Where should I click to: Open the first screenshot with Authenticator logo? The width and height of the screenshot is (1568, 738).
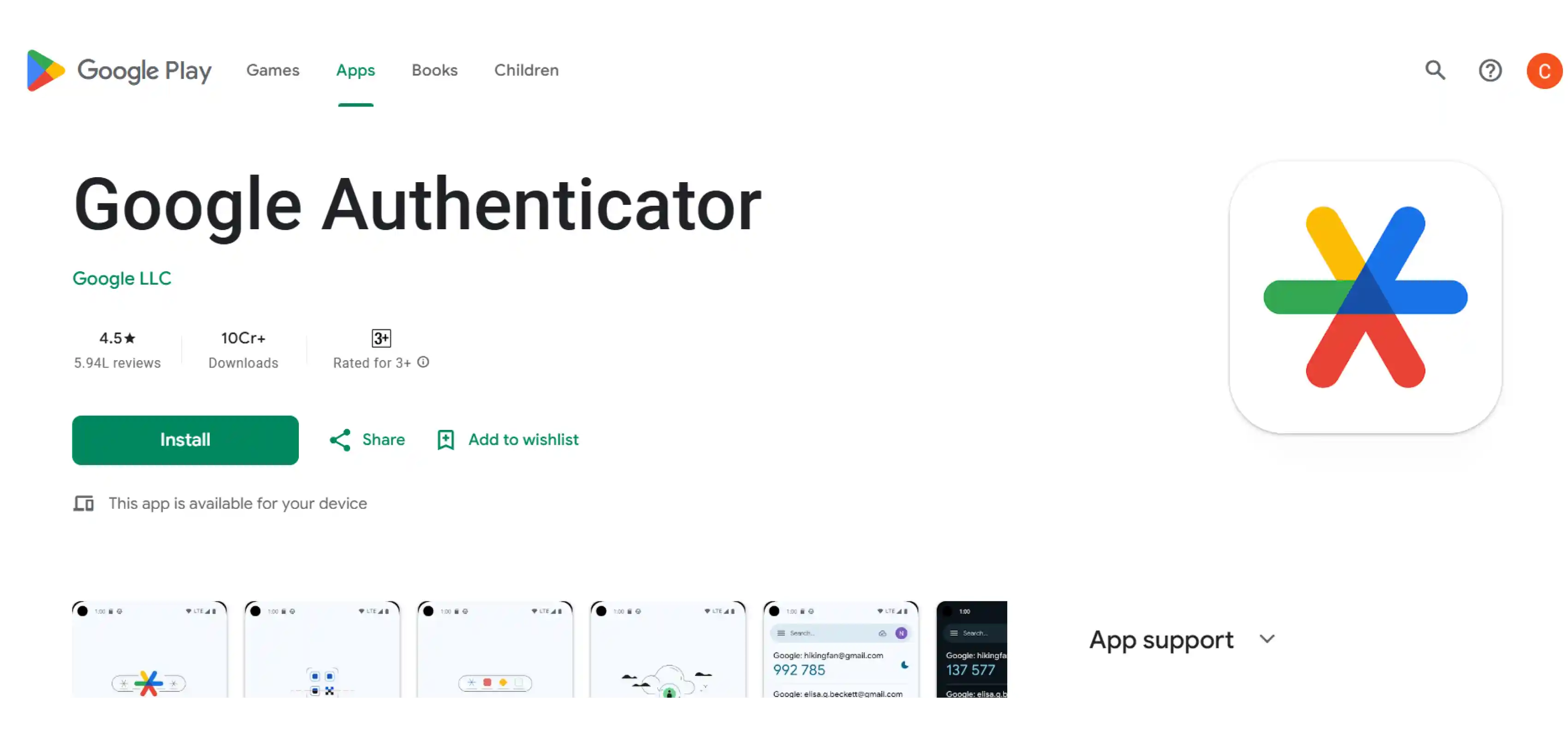[x=150, y=649]
